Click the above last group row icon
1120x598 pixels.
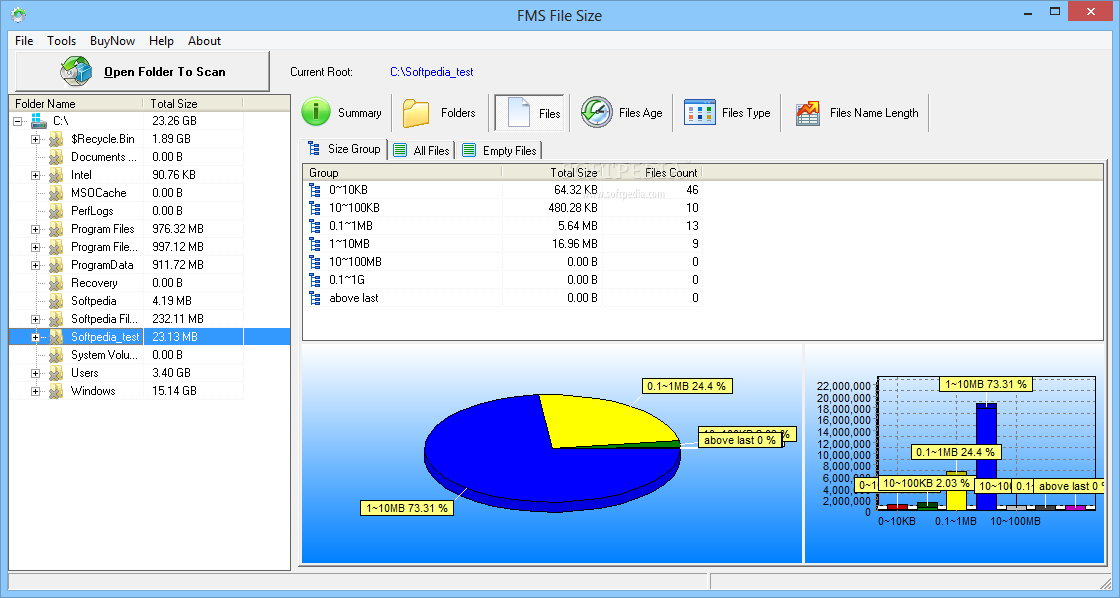(315, 298)
